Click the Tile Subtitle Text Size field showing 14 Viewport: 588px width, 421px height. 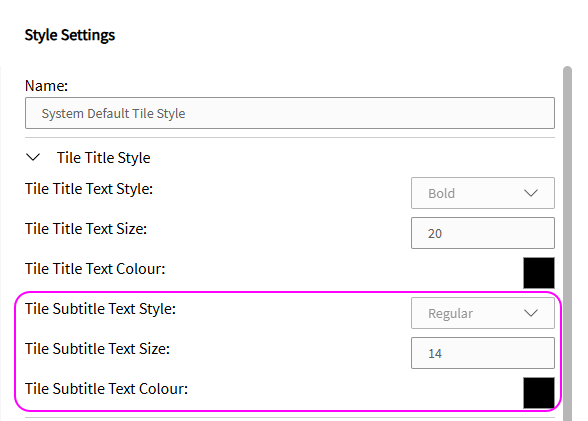[483, 353]
